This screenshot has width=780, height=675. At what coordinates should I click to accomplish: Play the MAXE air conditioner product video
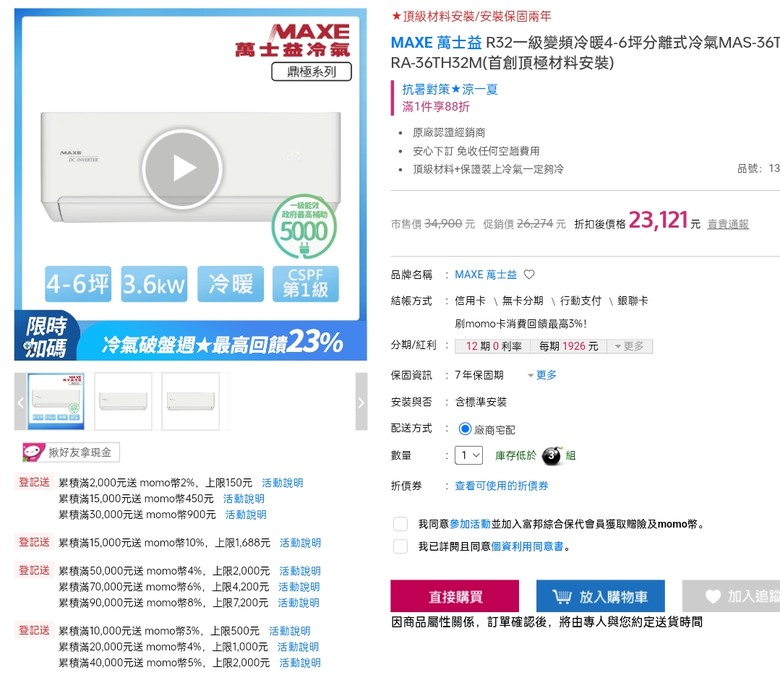(182, 168)
